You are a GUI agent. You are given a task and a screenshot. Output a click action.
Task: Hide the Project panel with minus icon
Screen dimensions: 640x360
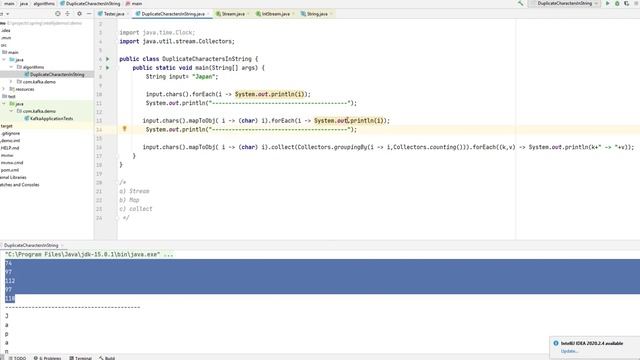click(89, 13)
